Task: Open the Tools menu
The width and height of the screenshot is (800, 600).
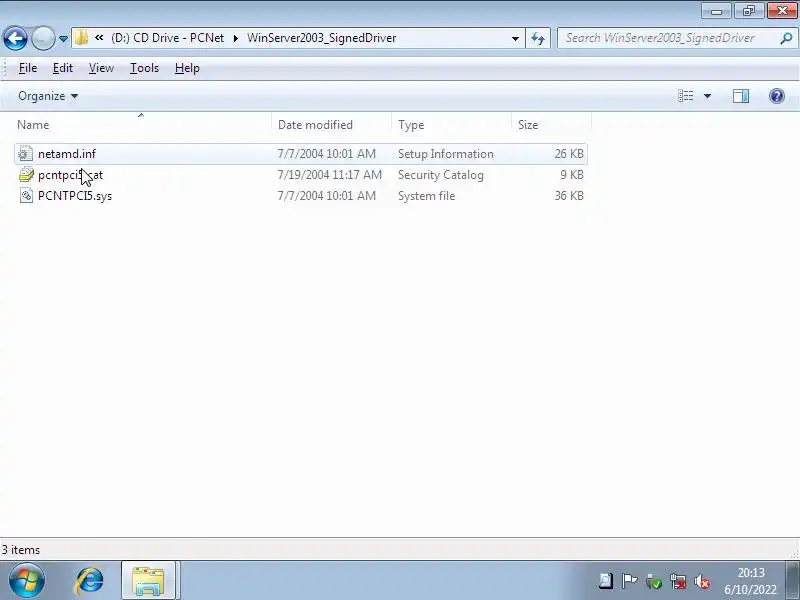Action: [x=144, y=68]
